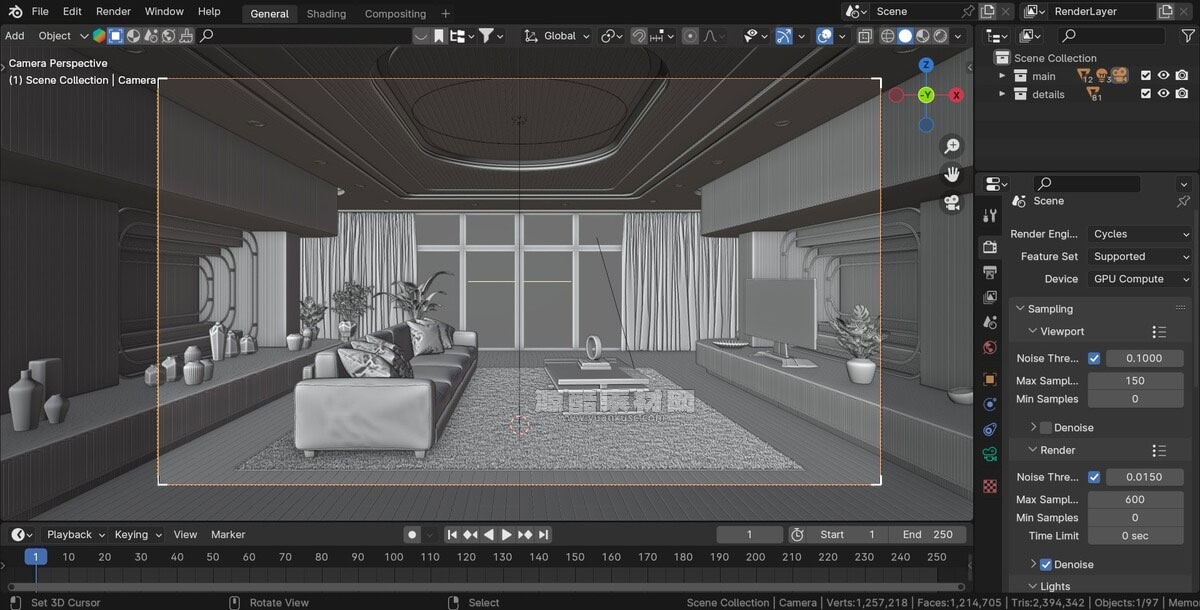Hide the main collection with its eye icon
The width and height of the screenshot is (1200, 610).
click(1163, 75)
